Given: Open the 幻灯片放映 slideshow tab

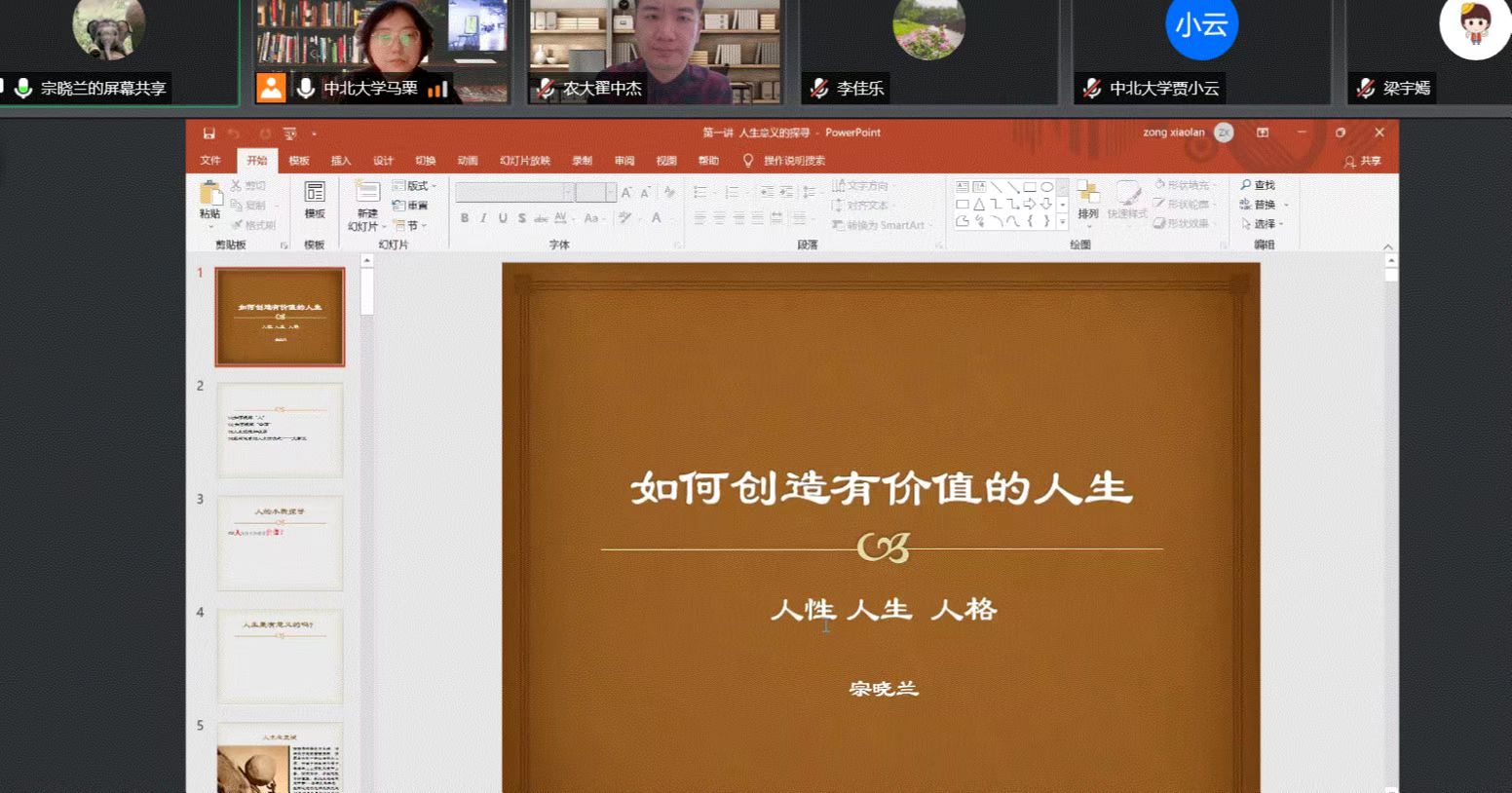Looking at the screenshot, I should [525, 161].
